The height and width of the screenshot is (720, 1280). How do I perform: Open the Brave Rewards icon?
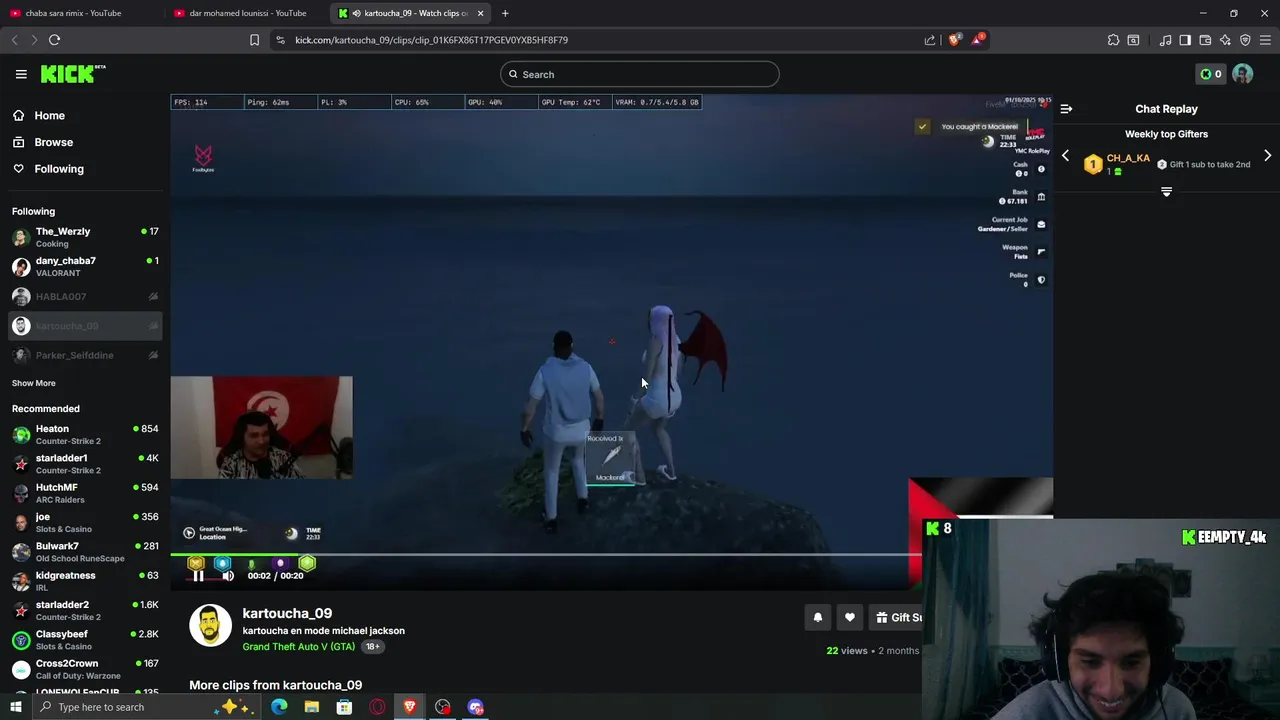(979, 40)
